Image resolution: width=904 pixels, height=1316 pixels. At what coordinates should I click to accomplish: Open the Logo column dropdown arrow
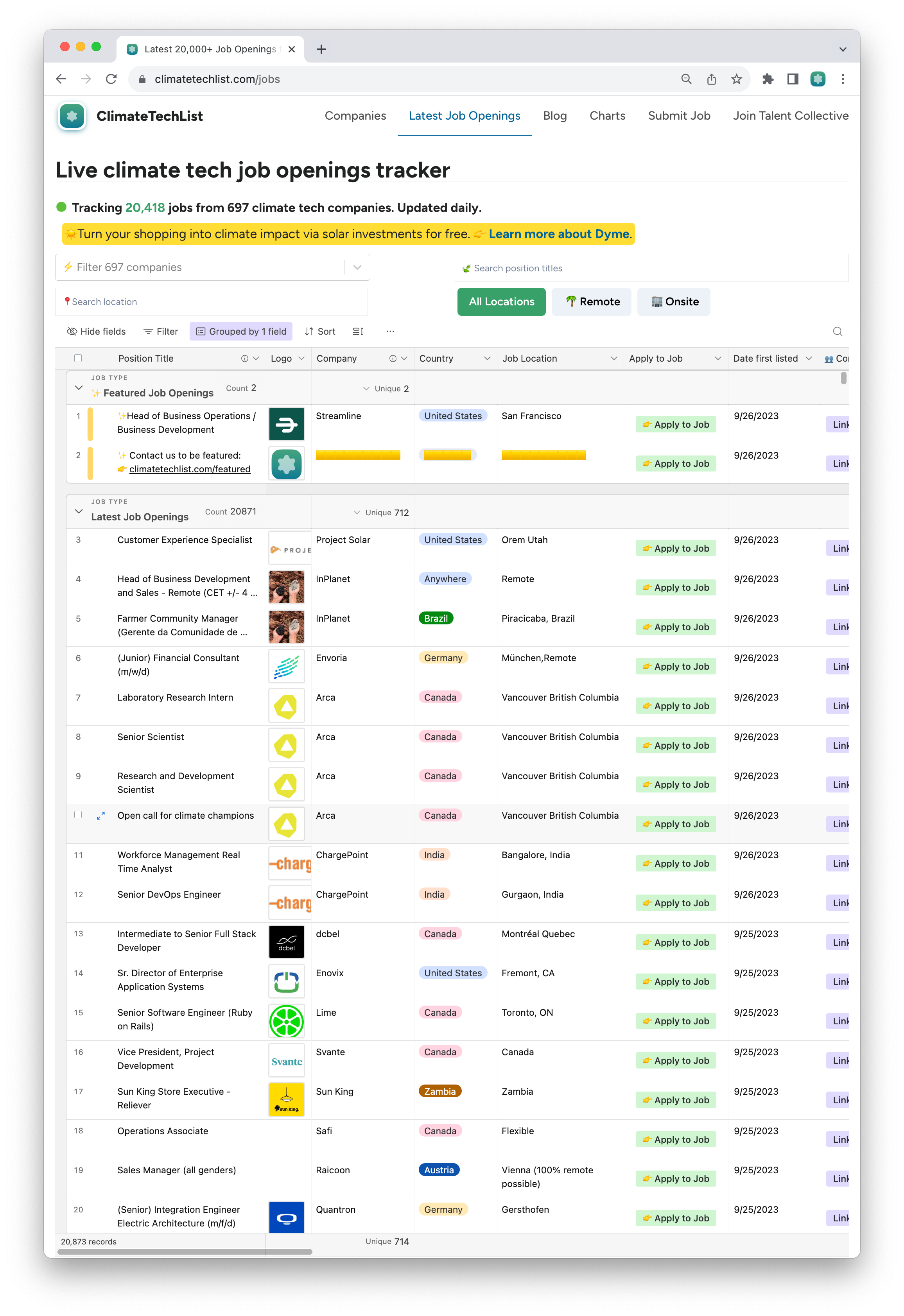pyautogui.click(x=301, y=359)
